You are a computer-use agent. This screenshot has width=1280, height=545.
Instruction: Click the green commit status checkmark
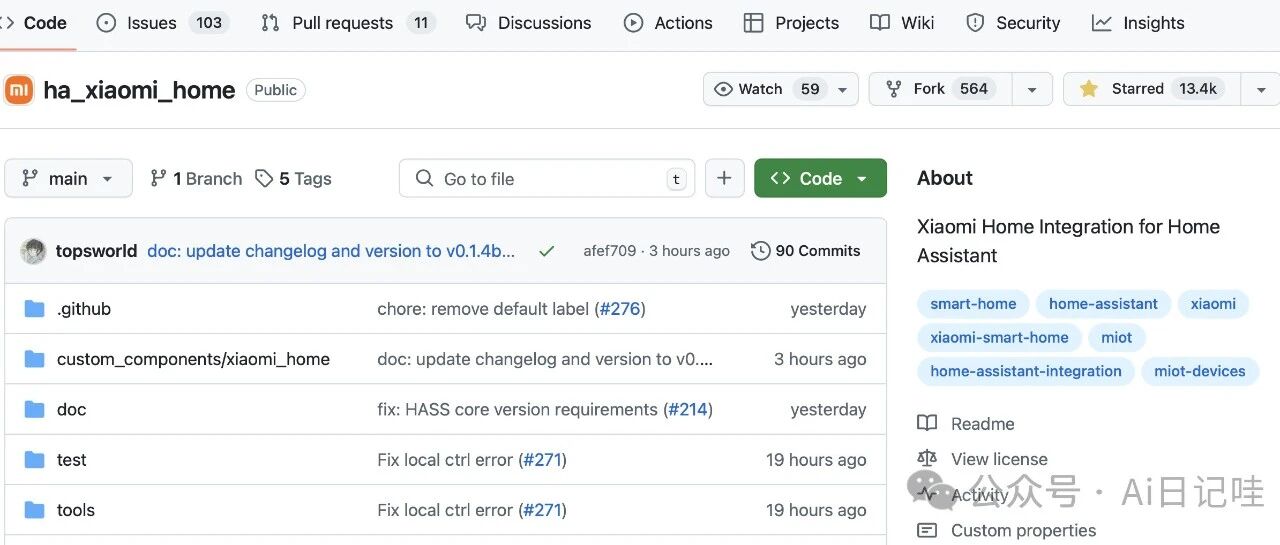point(546,251)
